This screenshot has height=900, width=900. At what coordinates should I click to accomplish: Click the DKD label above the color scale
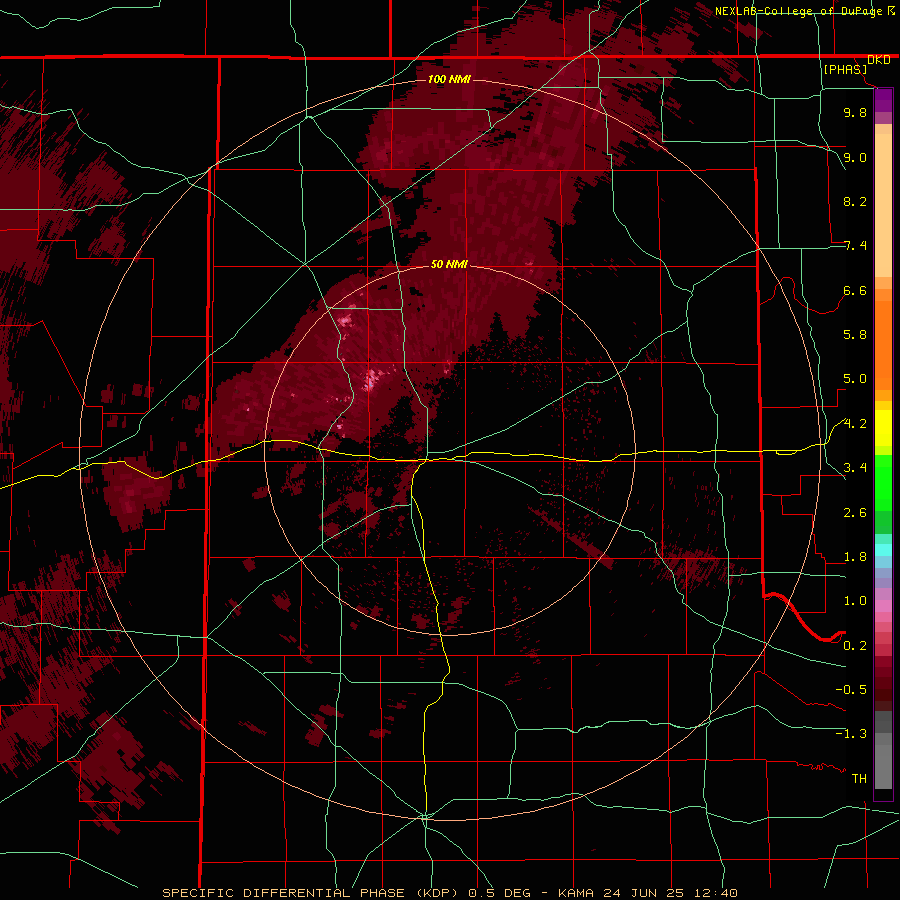878,60
